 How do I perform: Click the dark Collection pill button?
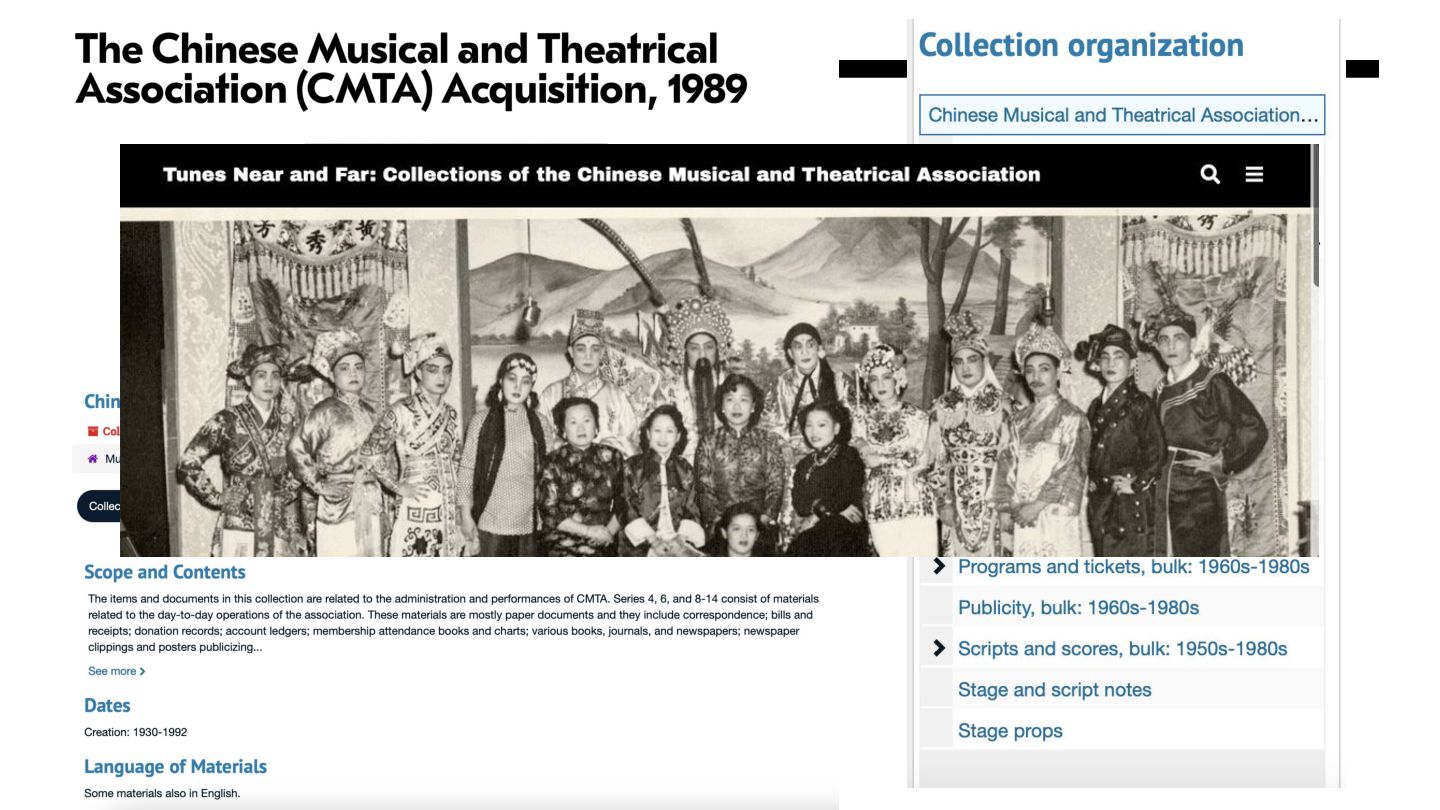(98, 506)
